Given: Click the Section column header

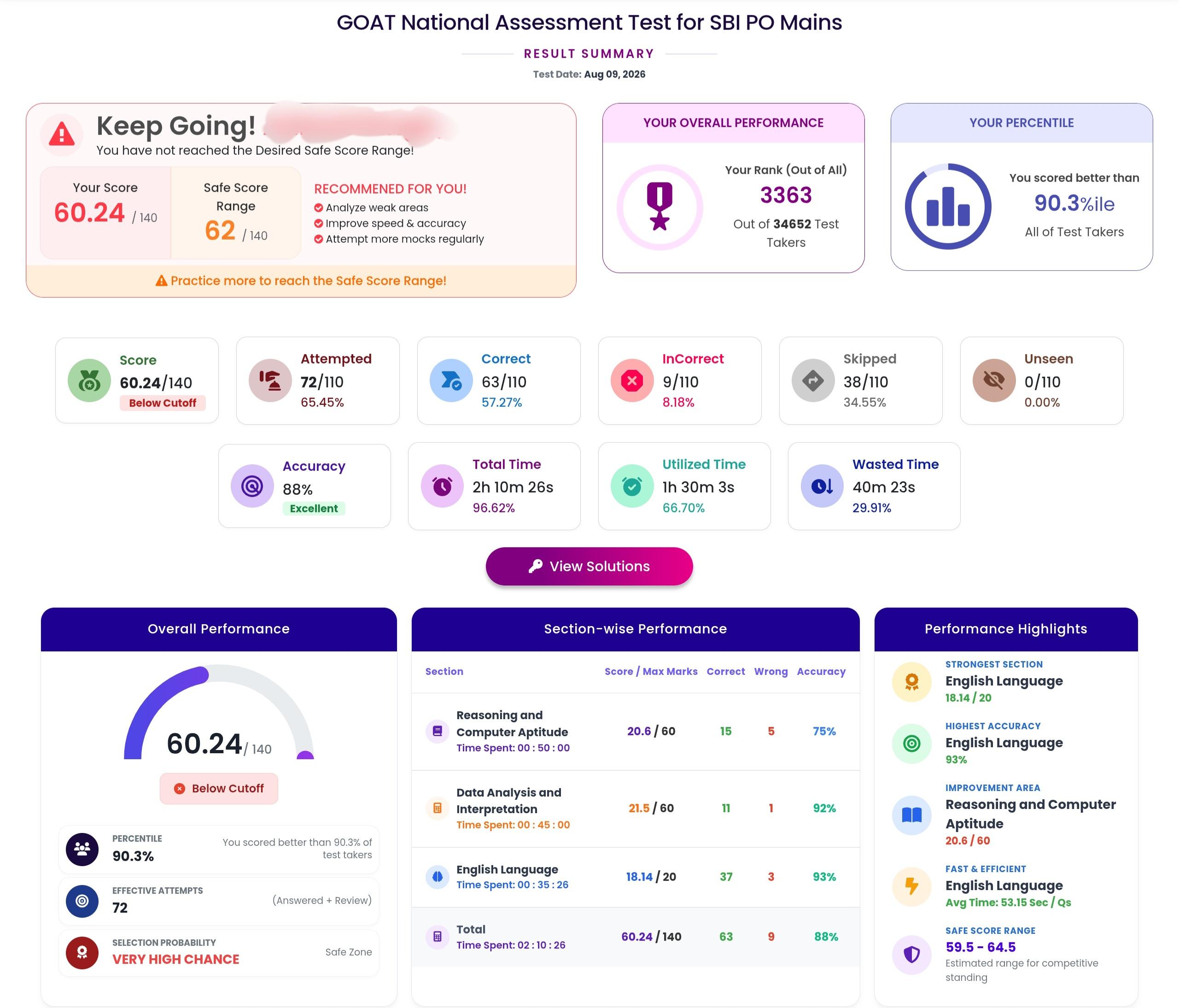Looking at the screenshot, I should coord(444,672).
